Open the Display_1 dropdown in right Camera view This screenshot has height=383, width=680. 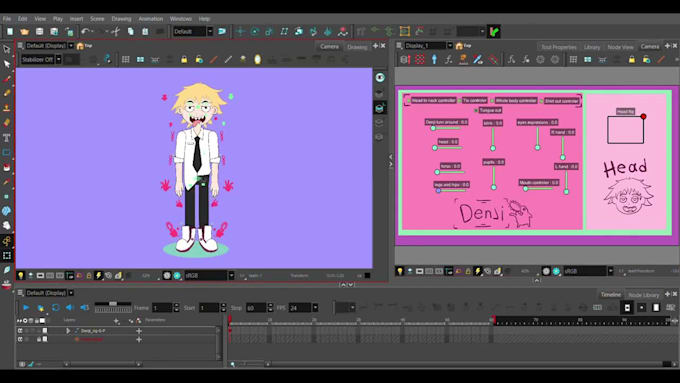(450, 46)
